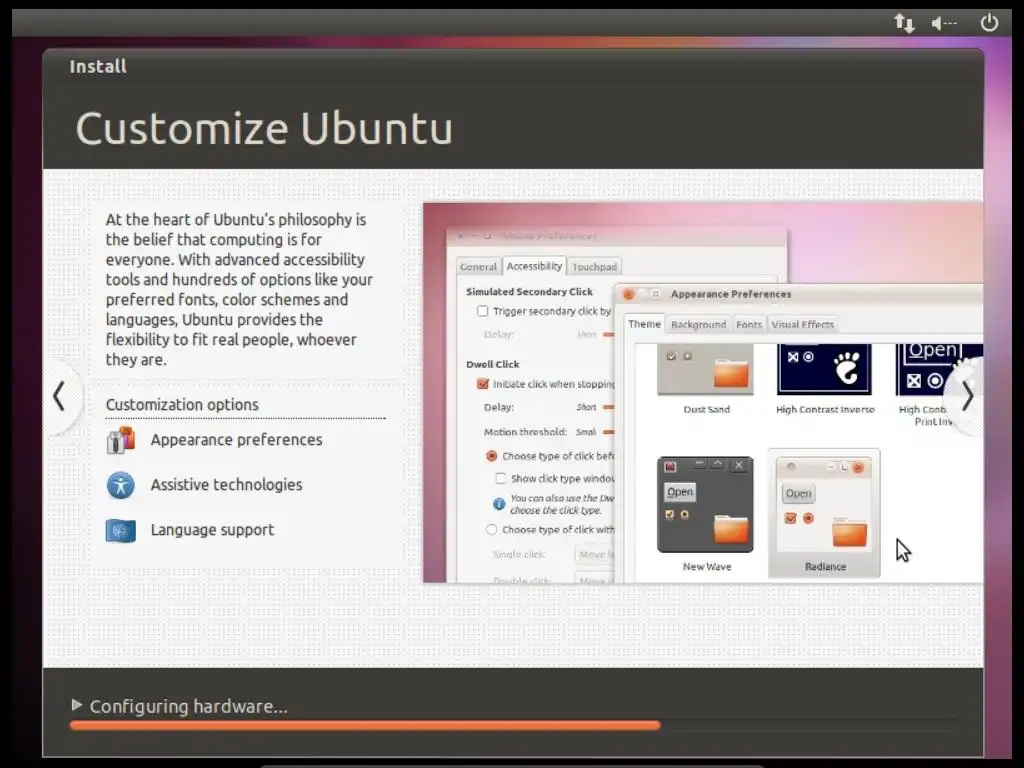The height and width of the screenshot is (768, 1024).
Task: Choose the Dust Sand theme thumbnail
Action: tap(705, 370)
